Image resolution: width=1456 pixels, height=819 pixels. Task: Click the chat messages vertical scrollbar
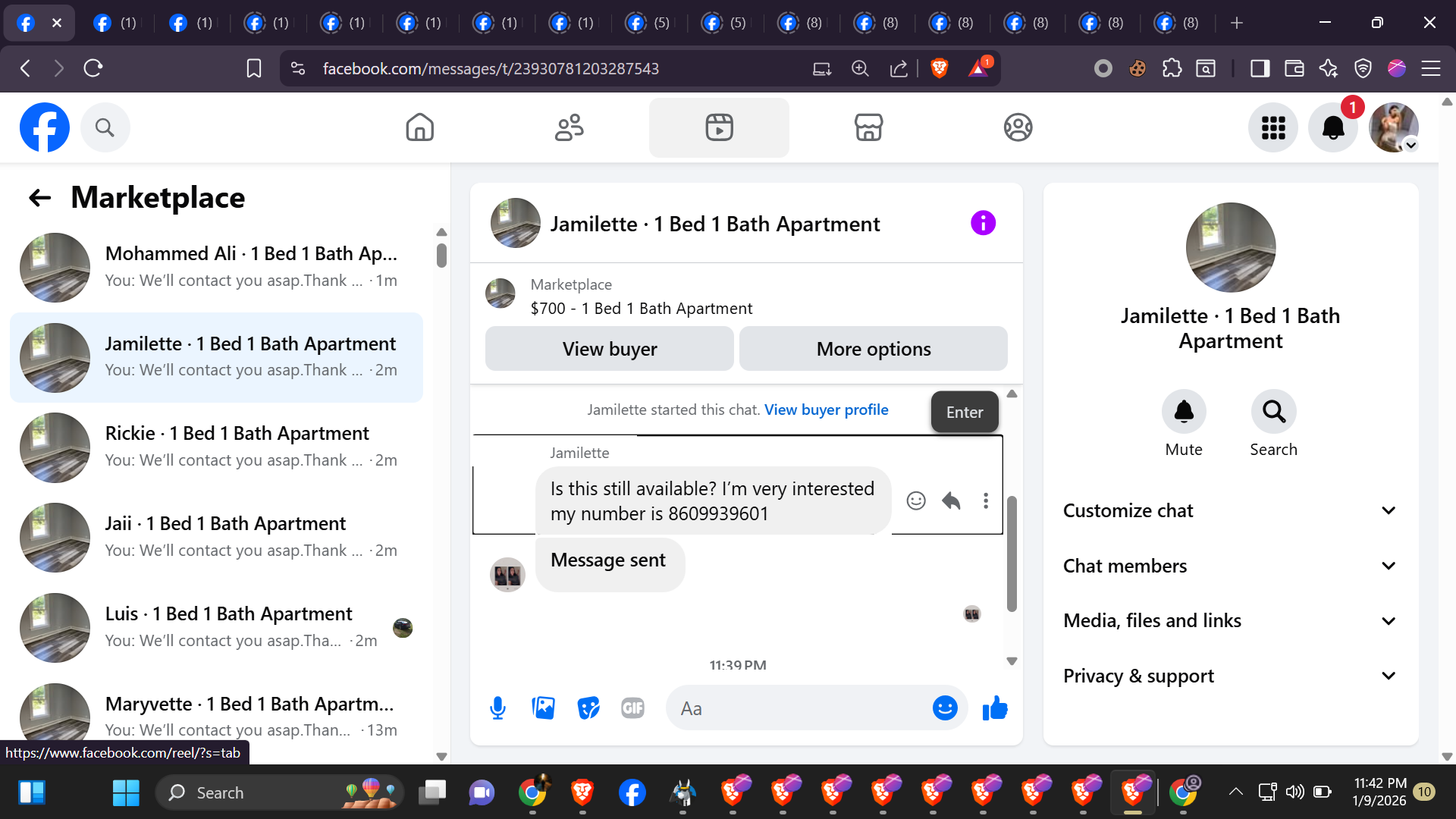tap(1012, 554)
